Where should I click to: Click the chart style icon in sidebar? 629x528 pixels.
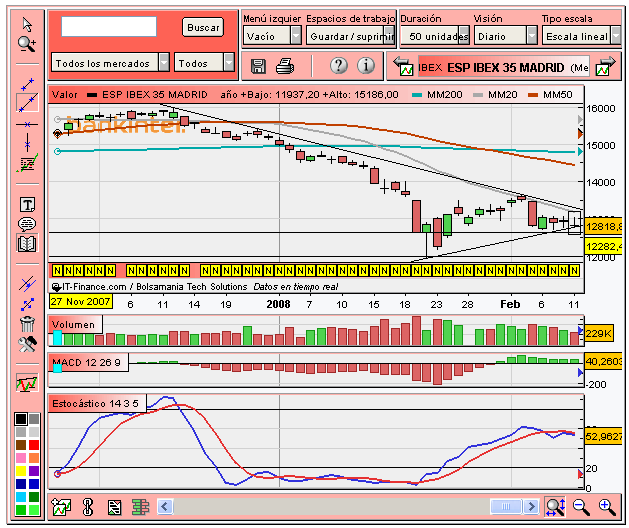point(27,383)
